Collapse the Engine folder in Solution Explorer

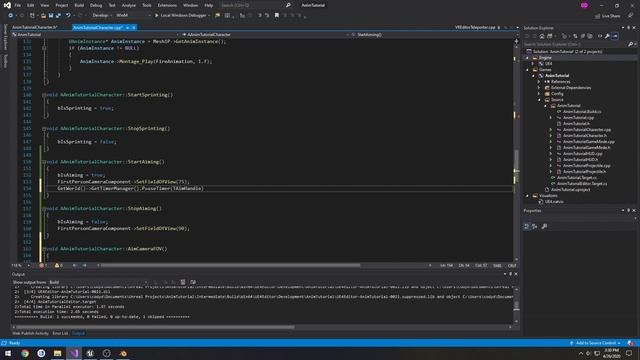[x=527, y=58]
